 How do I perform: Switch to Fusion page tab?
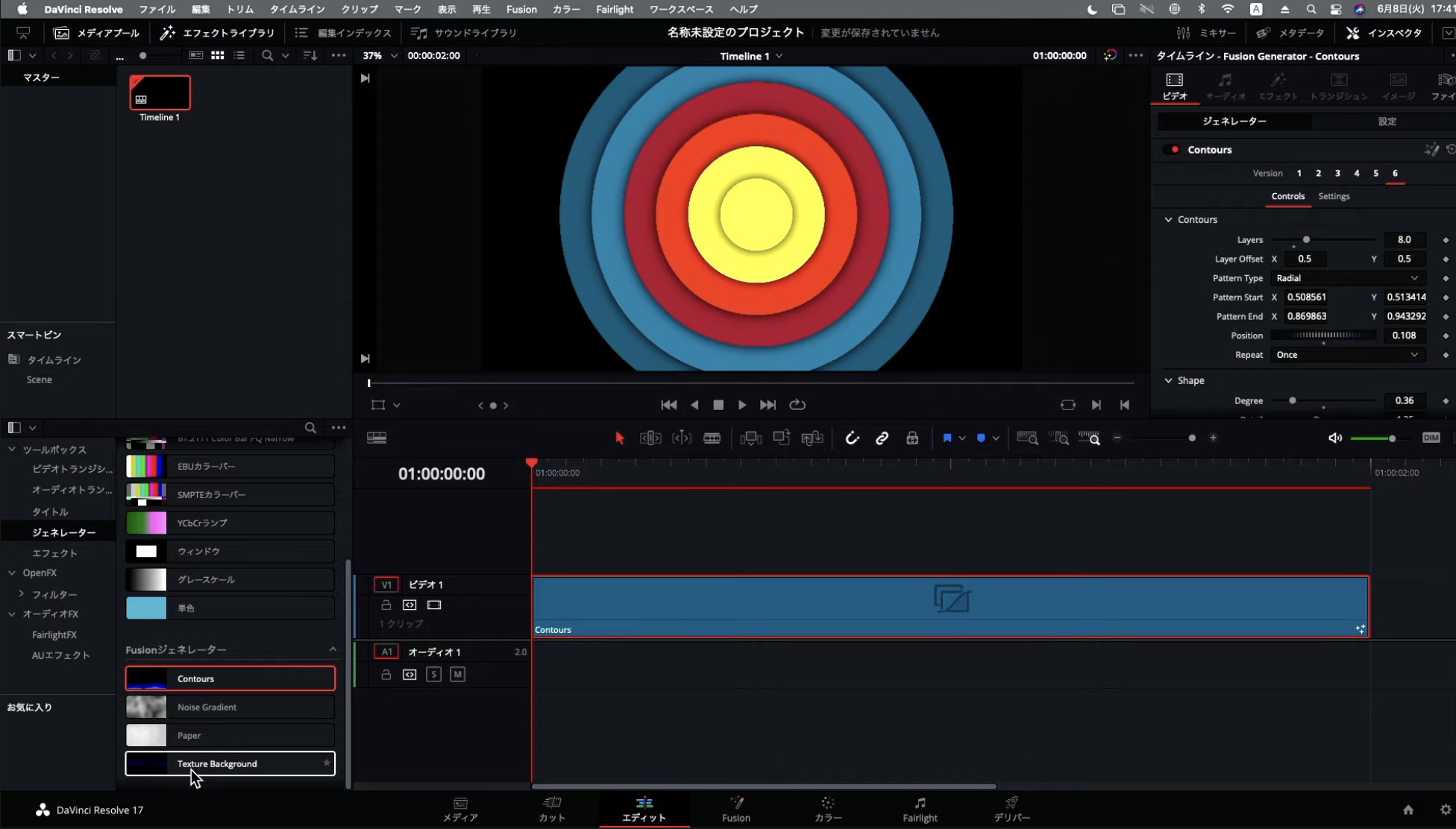tap(735, 809)
